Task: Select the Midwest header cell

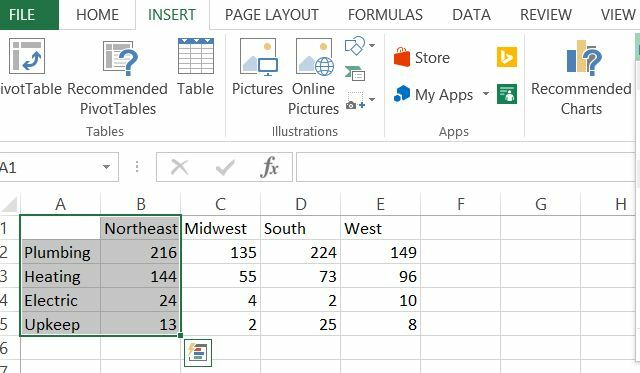Action: pos(220,228)
